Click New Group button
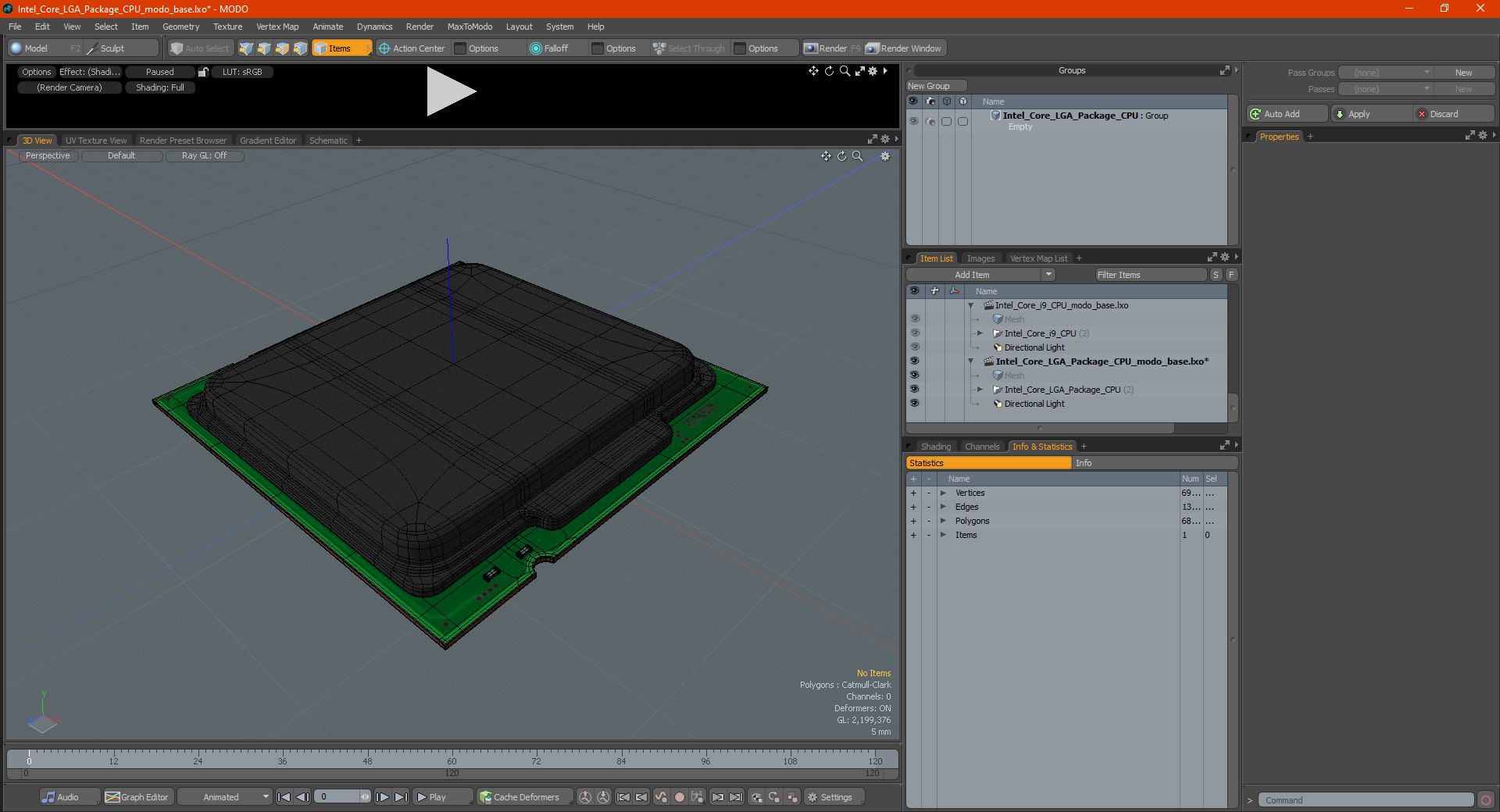 tap(936, 86)
